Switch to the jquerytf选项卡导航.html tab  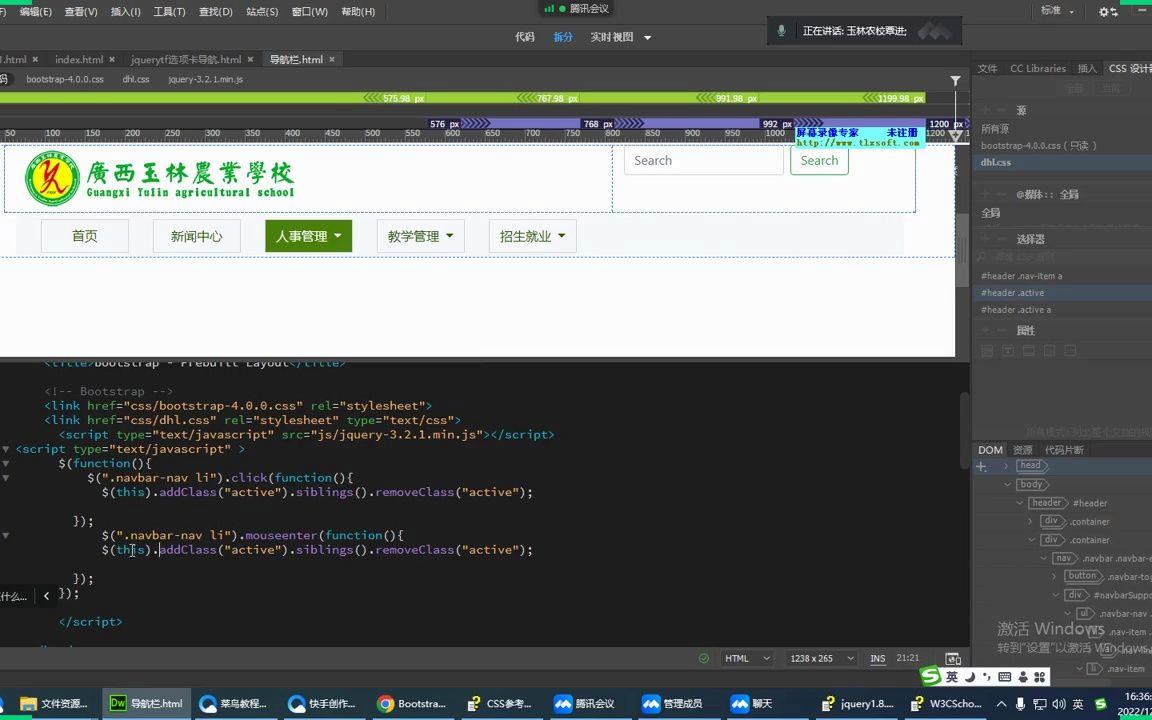coord(186,60)
